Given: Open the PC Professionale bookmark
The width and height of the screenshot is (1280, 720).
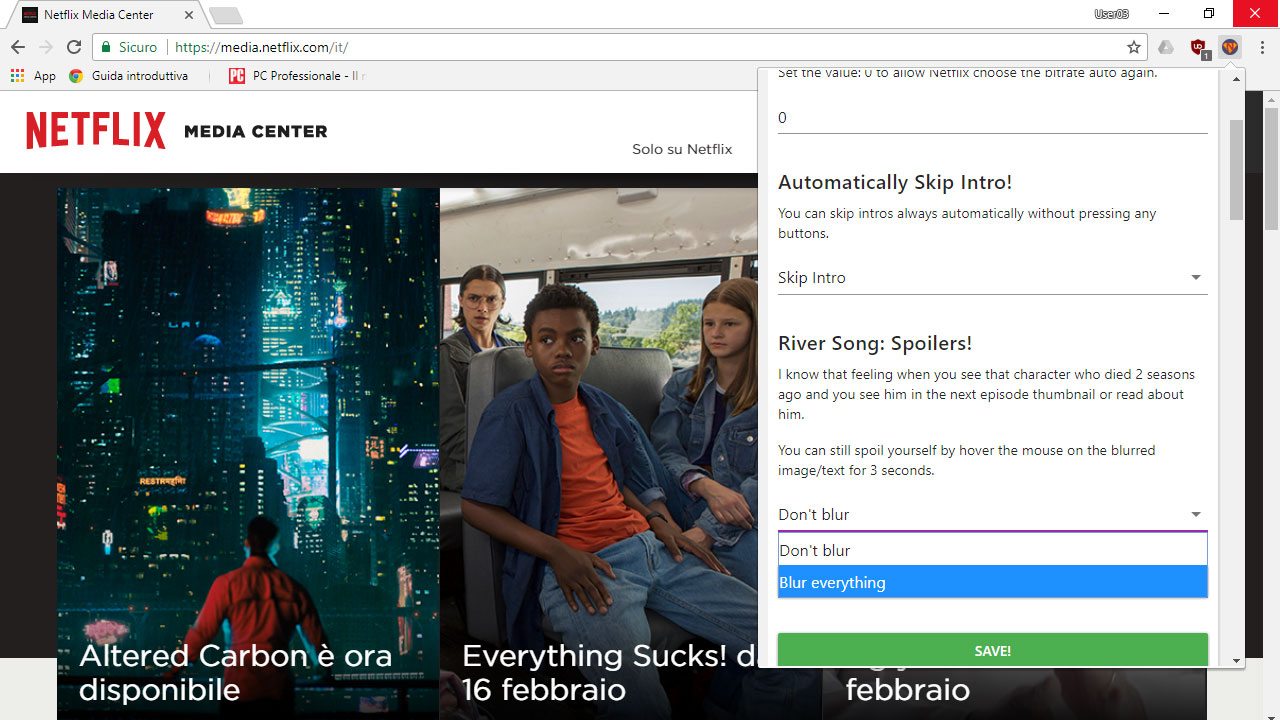Looking at the screenshot, I should coord(298,76).
